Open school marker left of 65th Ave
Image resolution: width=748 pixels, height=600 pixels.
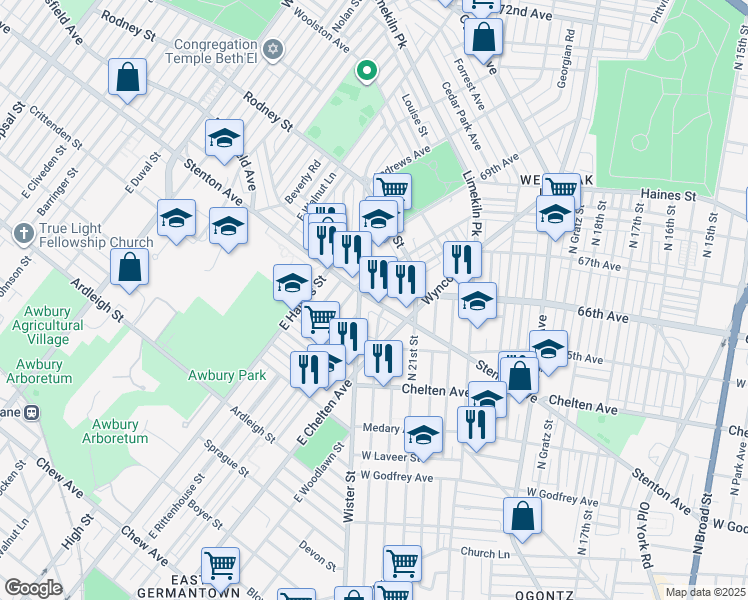(549, 352)
